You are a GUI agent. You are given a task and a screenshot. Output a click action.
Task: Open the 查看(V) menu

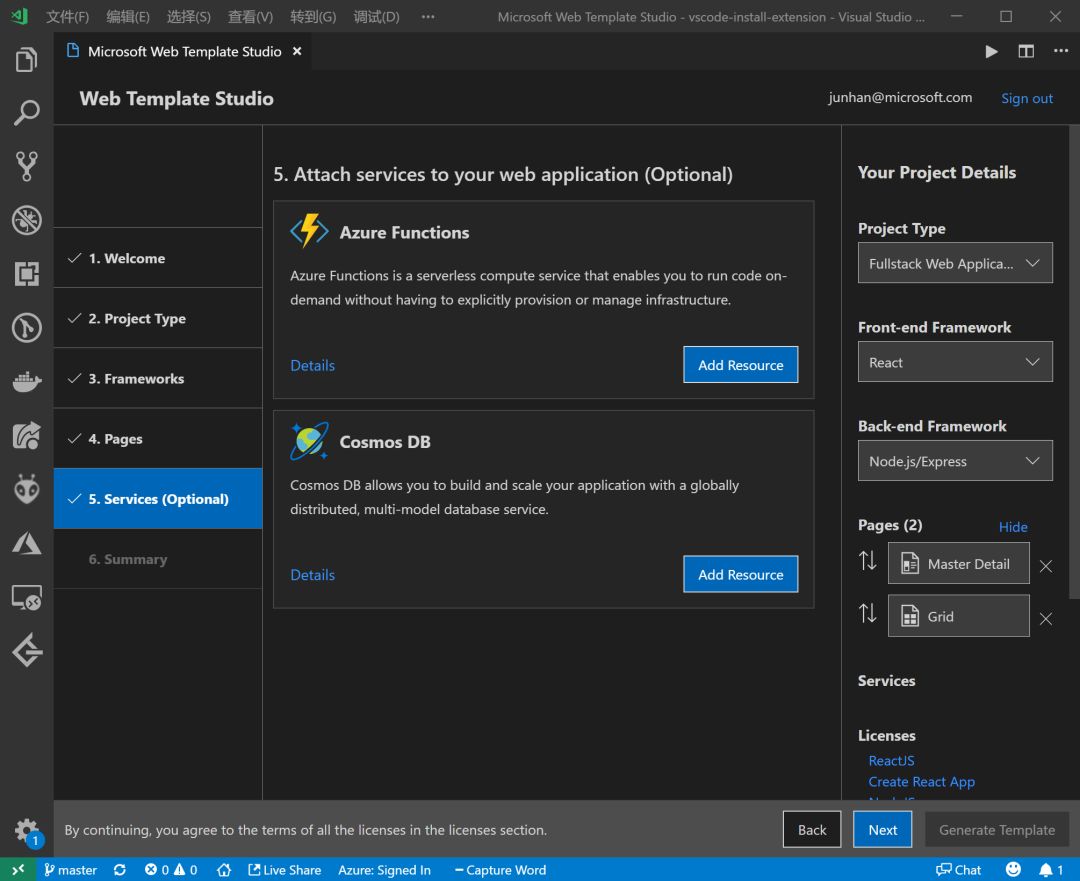tap(250, 17)
